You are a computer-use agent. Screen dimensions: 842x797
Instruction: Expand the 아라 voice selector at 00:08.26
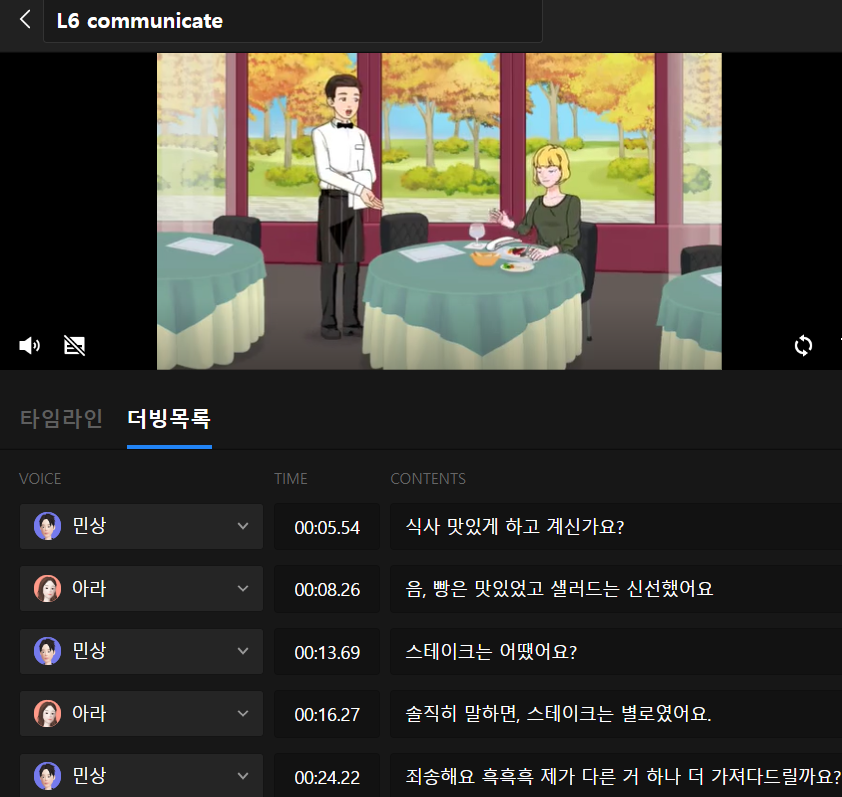click(242, 588)
